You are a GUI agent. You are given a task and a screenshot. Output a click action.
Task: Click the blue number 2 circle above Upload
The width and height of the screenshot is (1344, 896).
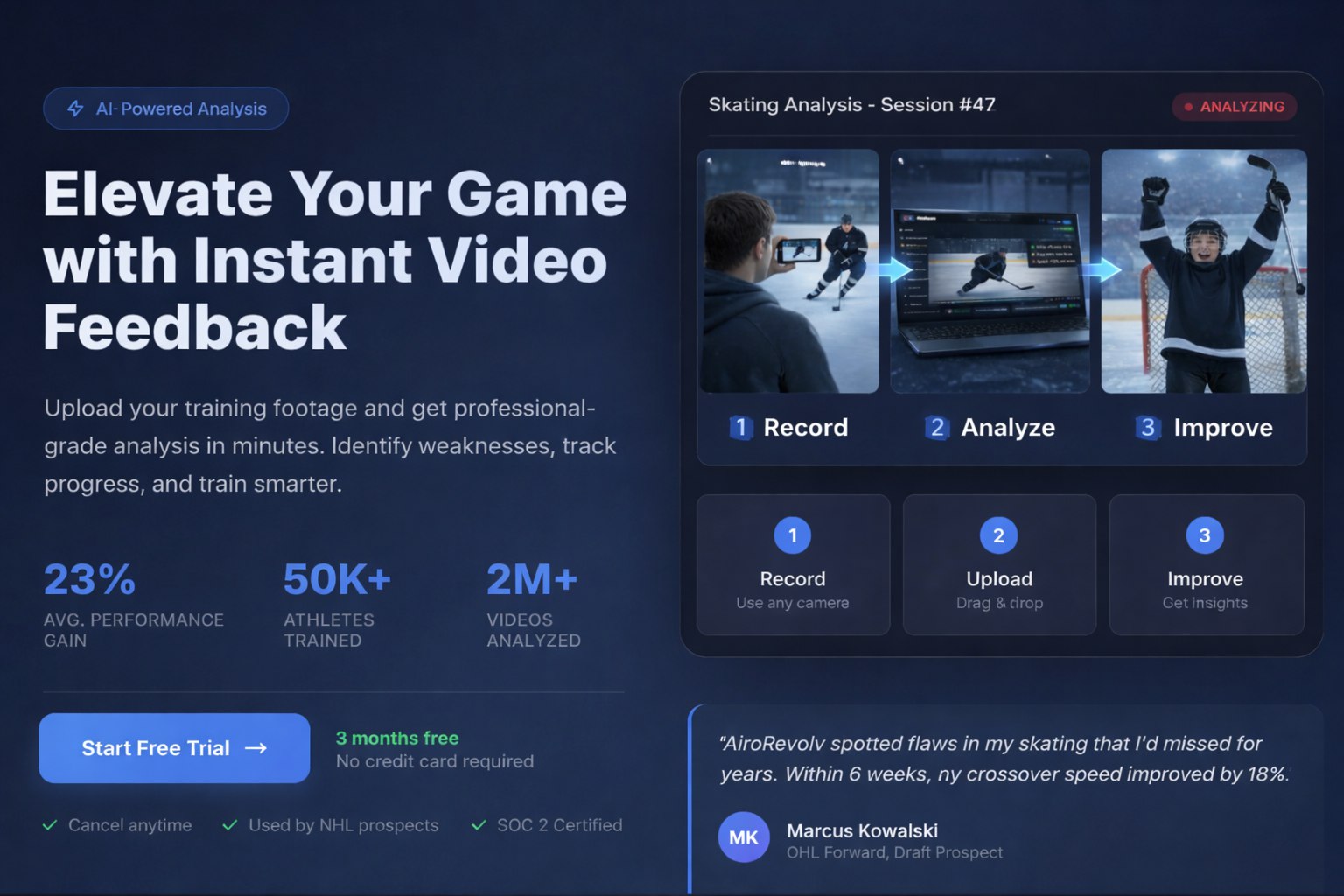(x=998, y=535)
